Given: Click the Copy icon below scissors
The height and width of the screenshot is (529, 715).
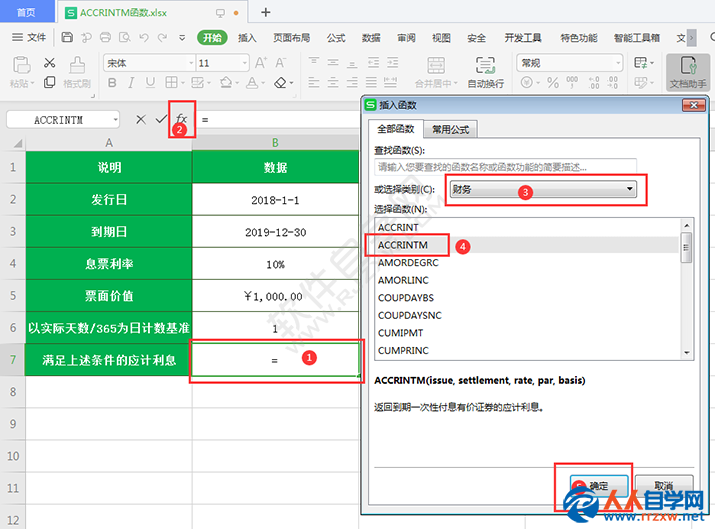Looking at the screenshot, I should 49,82.
